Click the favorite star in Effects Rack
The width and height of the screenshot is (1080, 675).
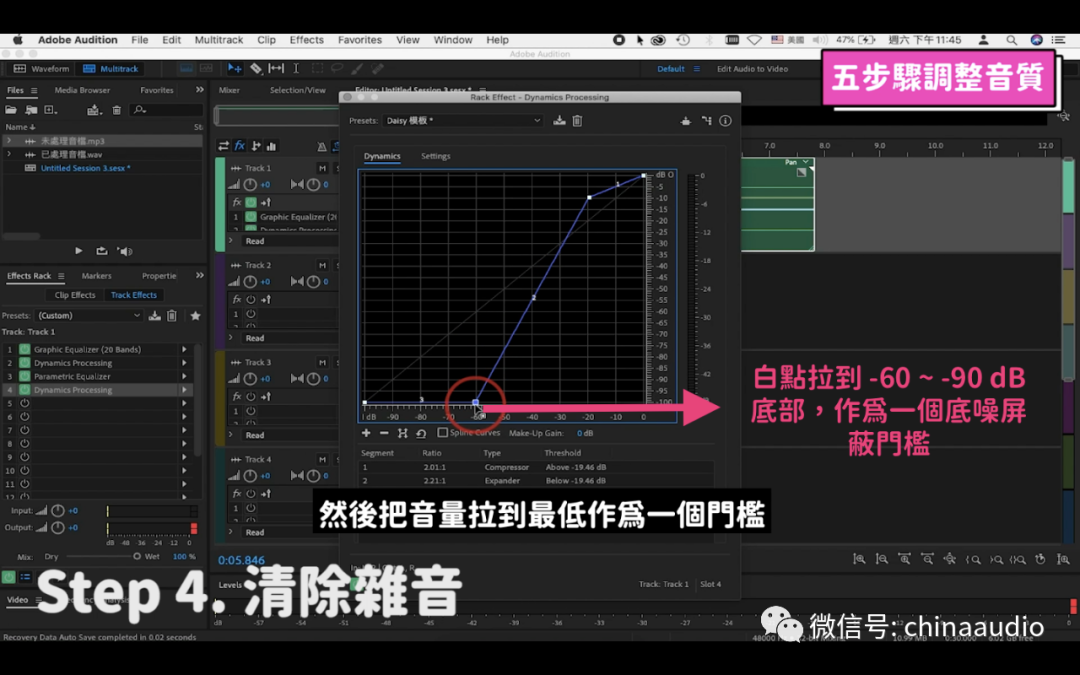(x=196, y=315)
